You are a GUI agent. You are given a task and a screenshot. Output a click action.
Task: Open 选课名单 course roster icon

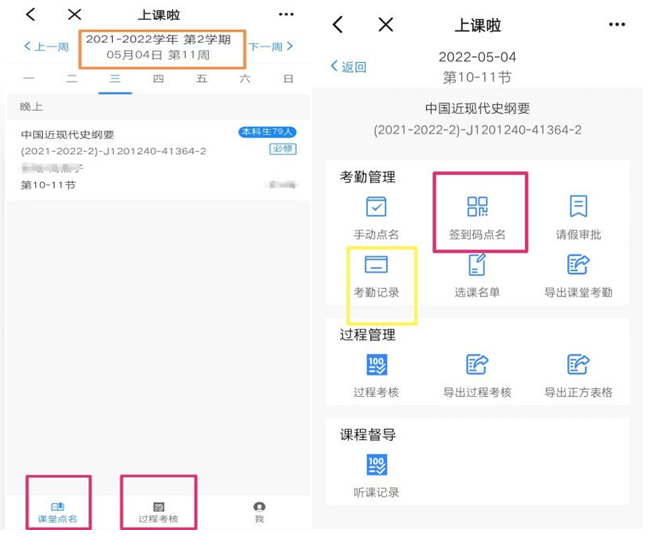tap(477, 275)
